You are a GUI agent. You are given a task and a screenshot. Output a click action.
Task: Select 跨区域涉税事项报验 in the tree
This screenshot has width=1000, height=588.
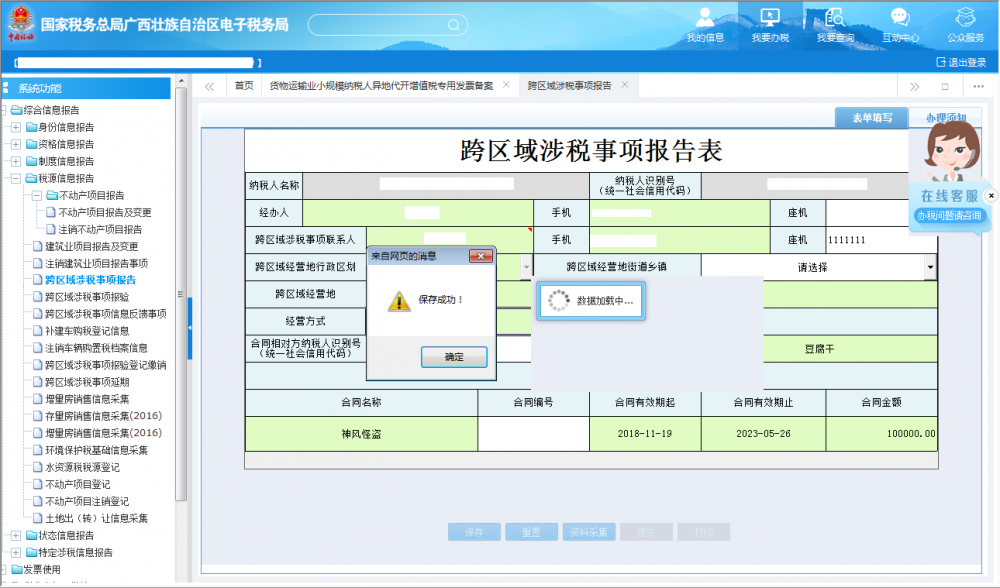click(87, 297)
